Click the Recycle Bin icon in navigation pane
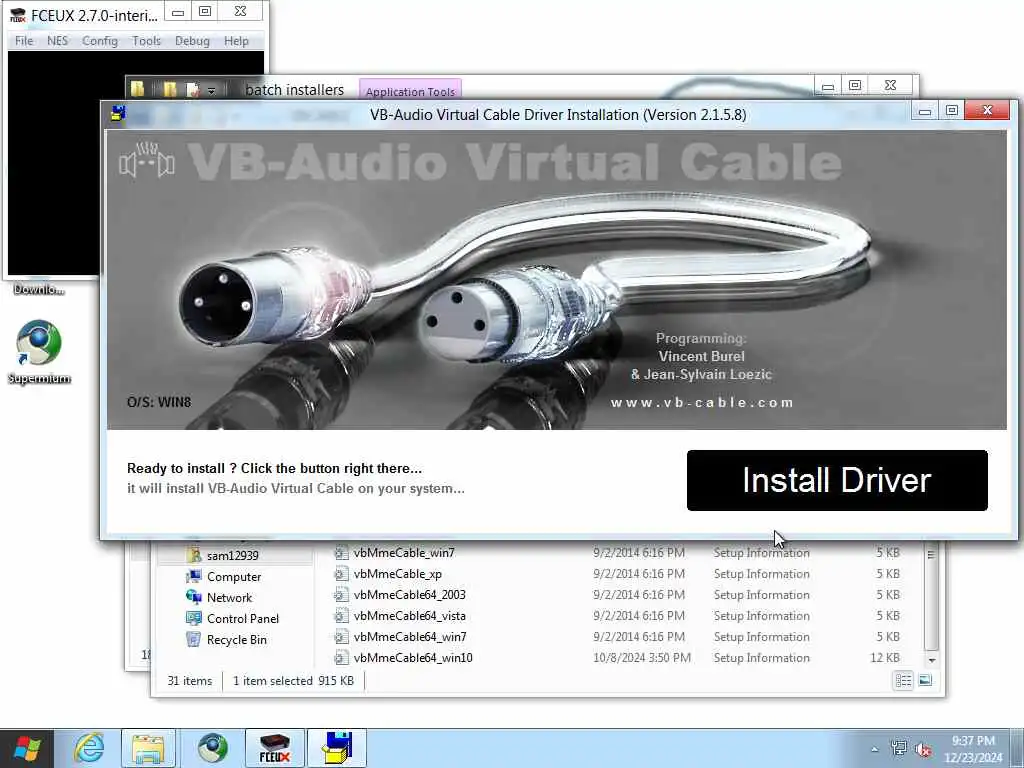 tap(193, 639)
